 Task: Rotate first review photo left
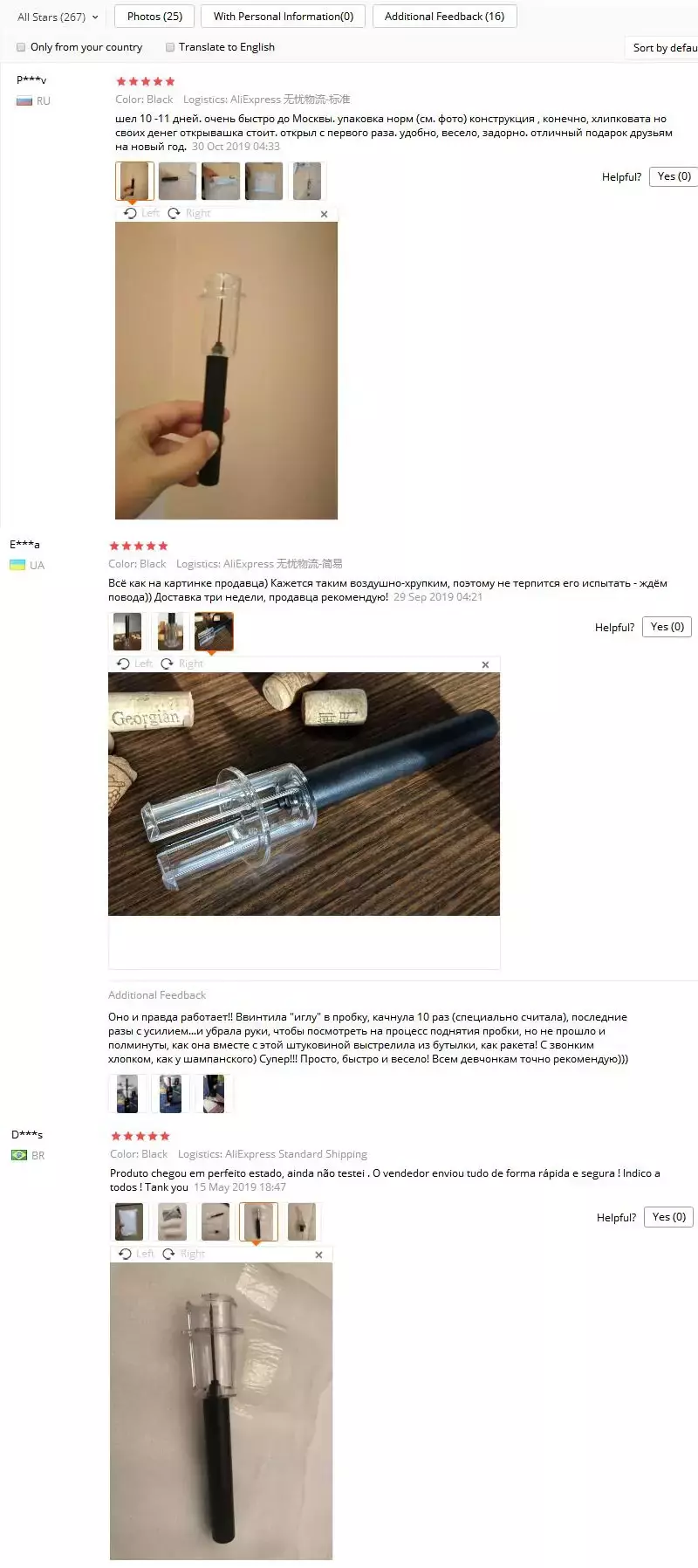click(x=141, y=213)
